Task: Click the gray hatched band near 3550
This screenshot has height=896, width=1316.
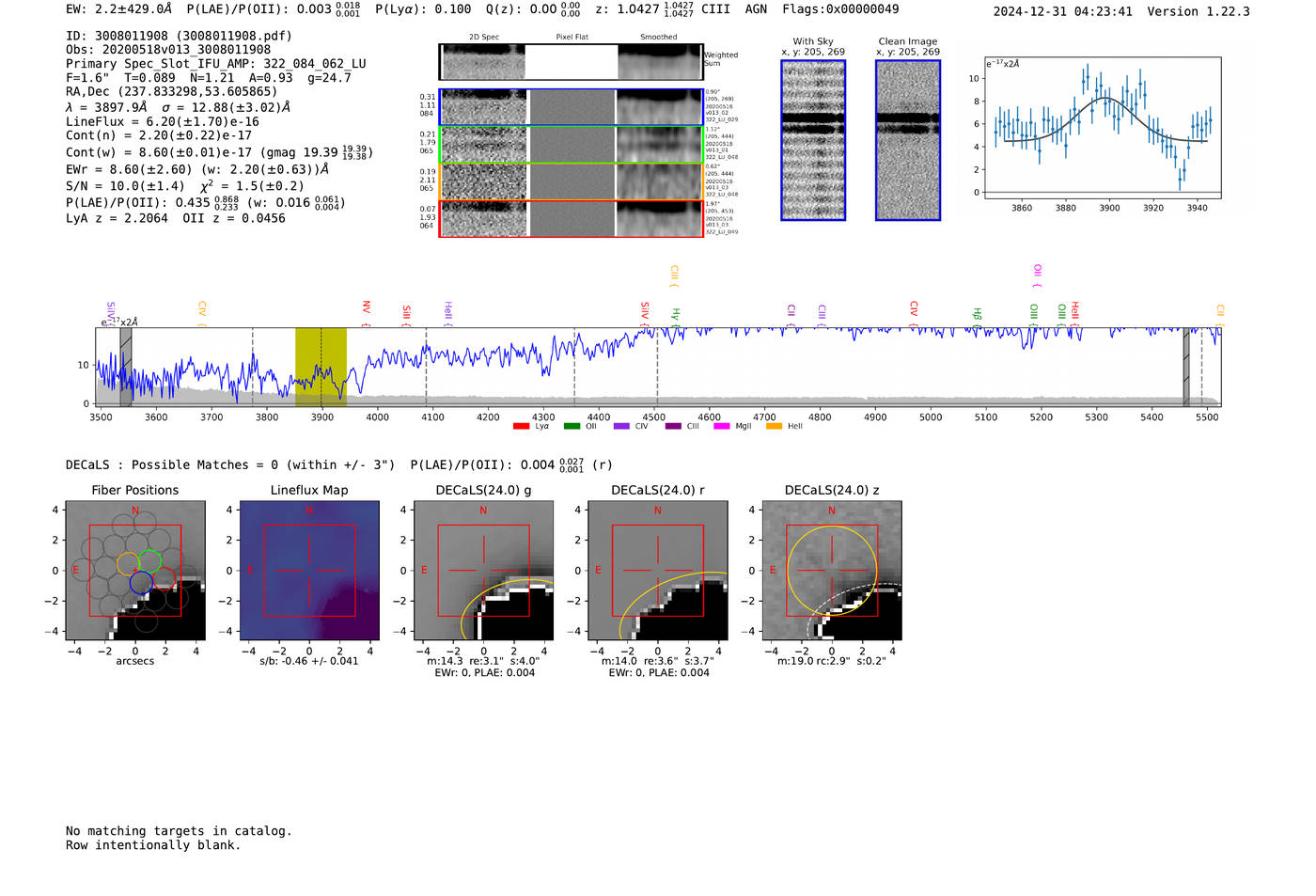Action: [126, 367]
